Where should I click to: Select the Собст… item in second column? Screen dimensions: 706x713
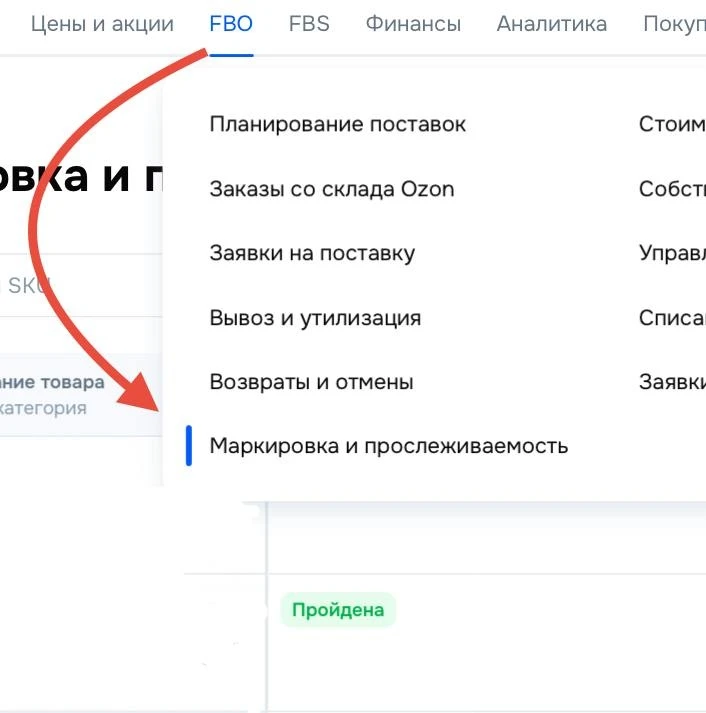point(672,189)
